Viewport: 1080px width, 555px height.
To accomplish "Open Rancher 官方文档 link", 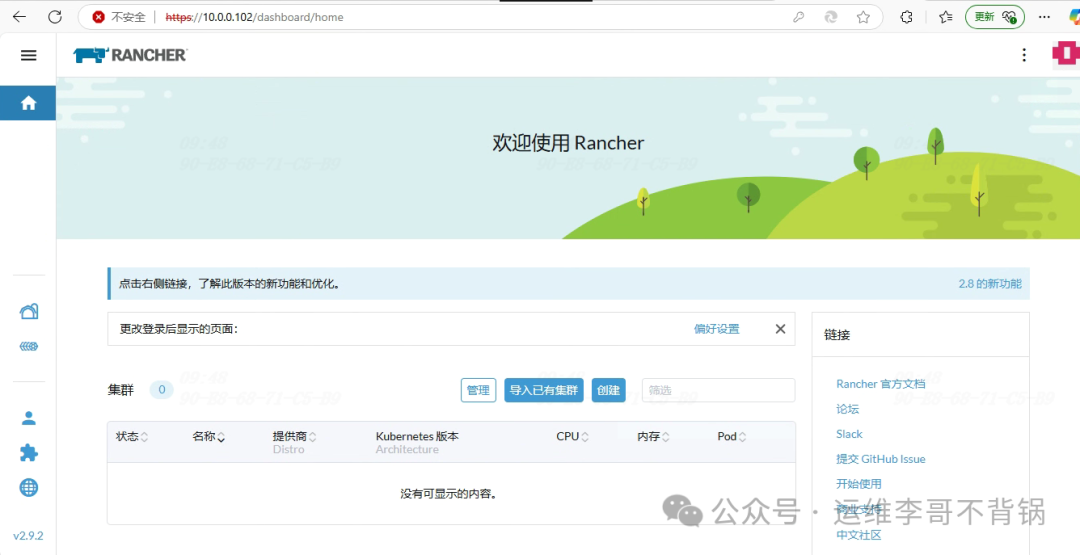I will pos(880,384).
